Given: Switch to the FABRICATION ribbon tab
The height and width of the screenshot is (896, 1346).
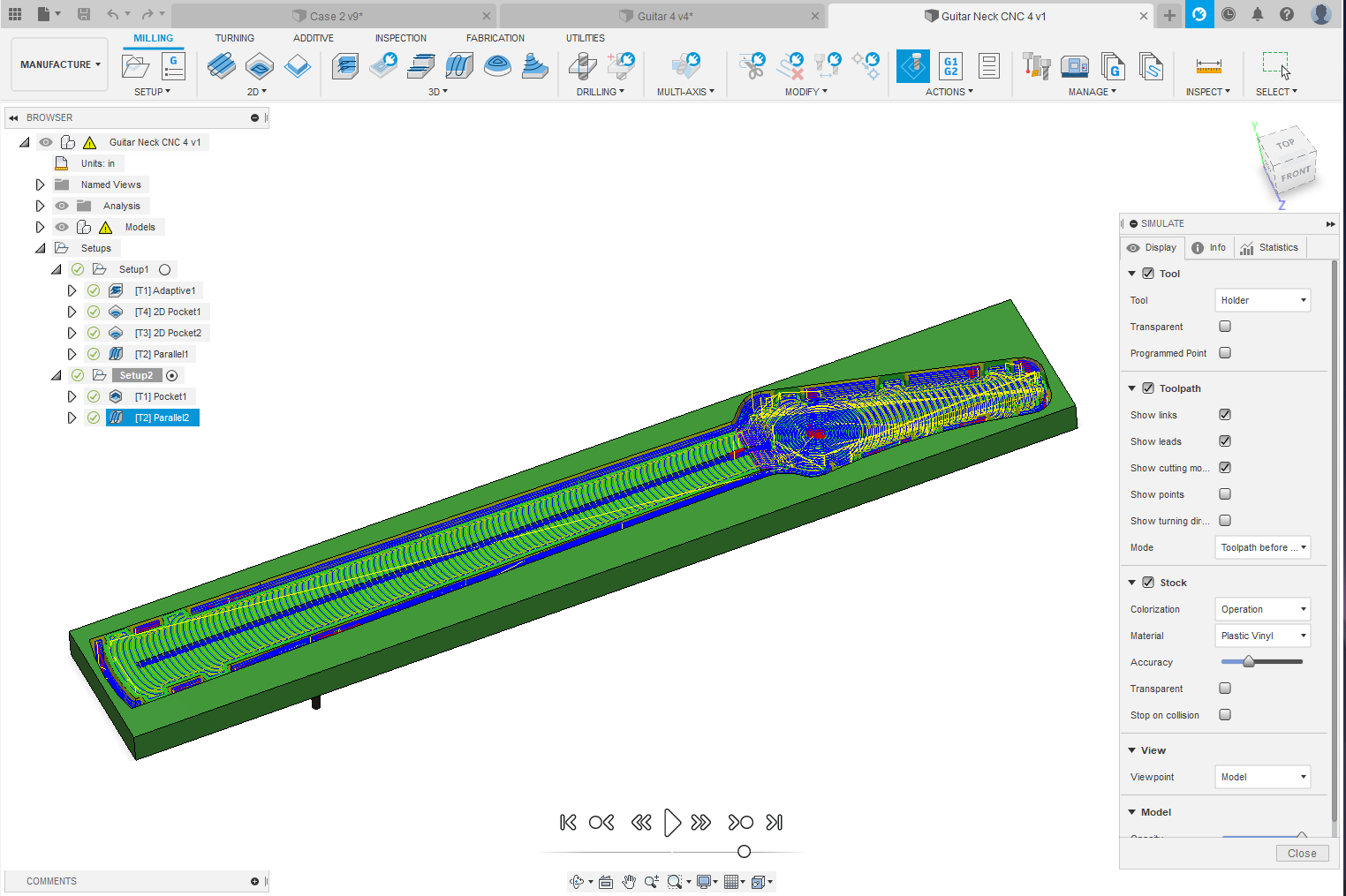Looking at the screenshot, I should point(495,38).
